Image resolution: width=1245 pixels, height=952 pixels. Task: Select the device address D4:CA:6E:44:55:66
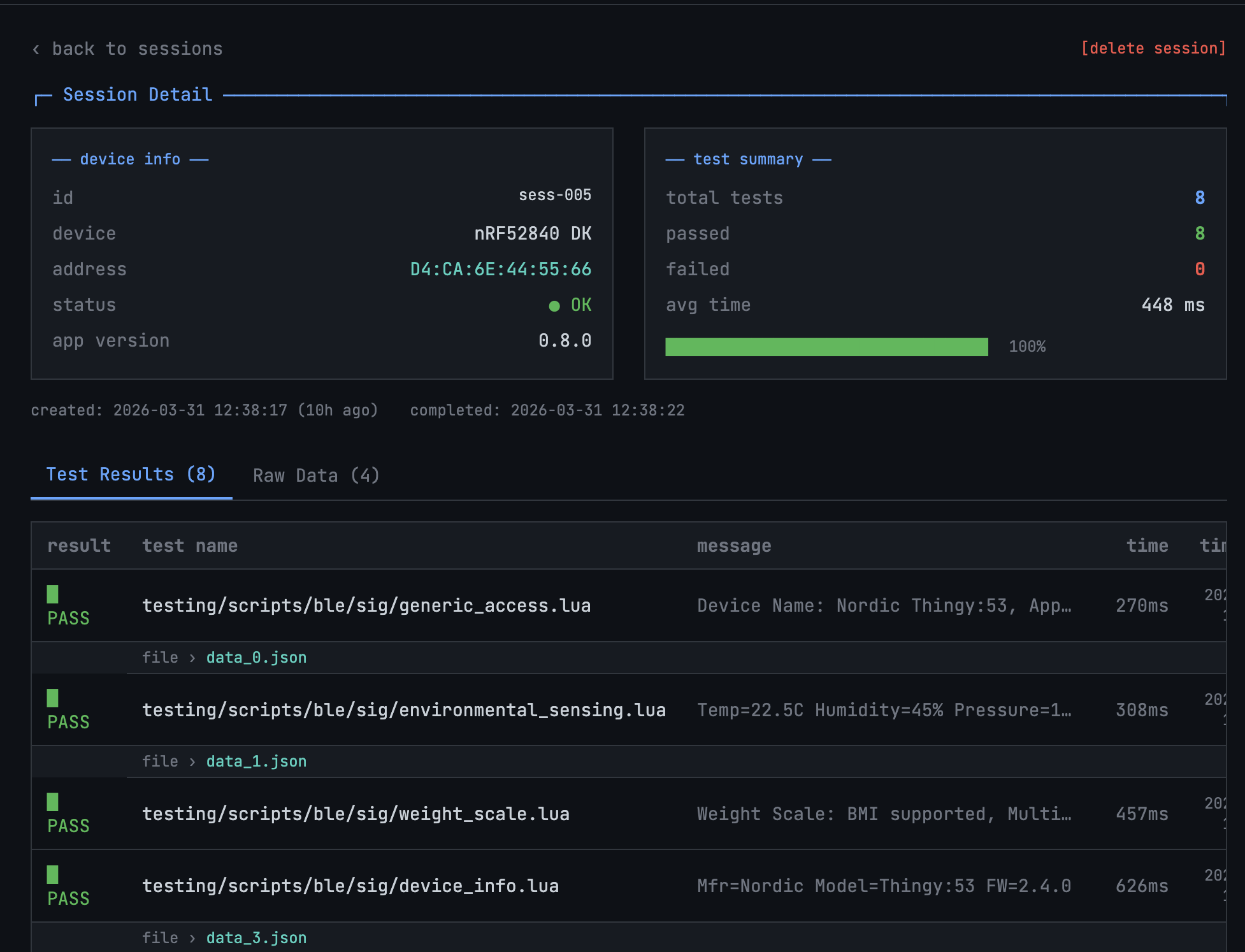tap(500, 270)
